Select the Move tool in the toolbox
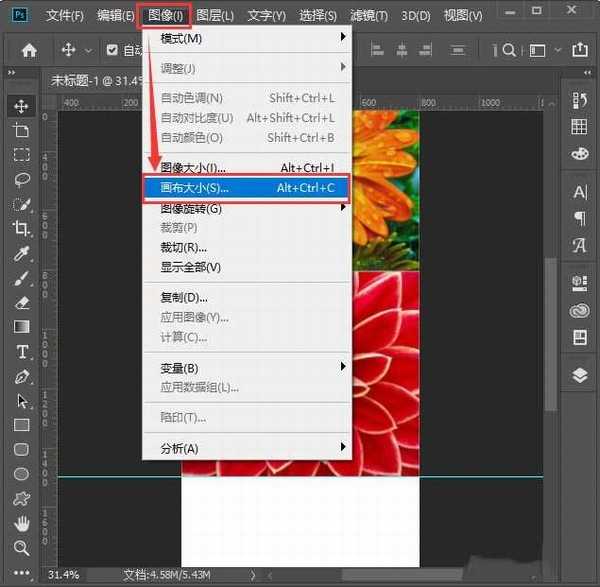The height and width of the screenshot is (587, 600). coord(21,106)
